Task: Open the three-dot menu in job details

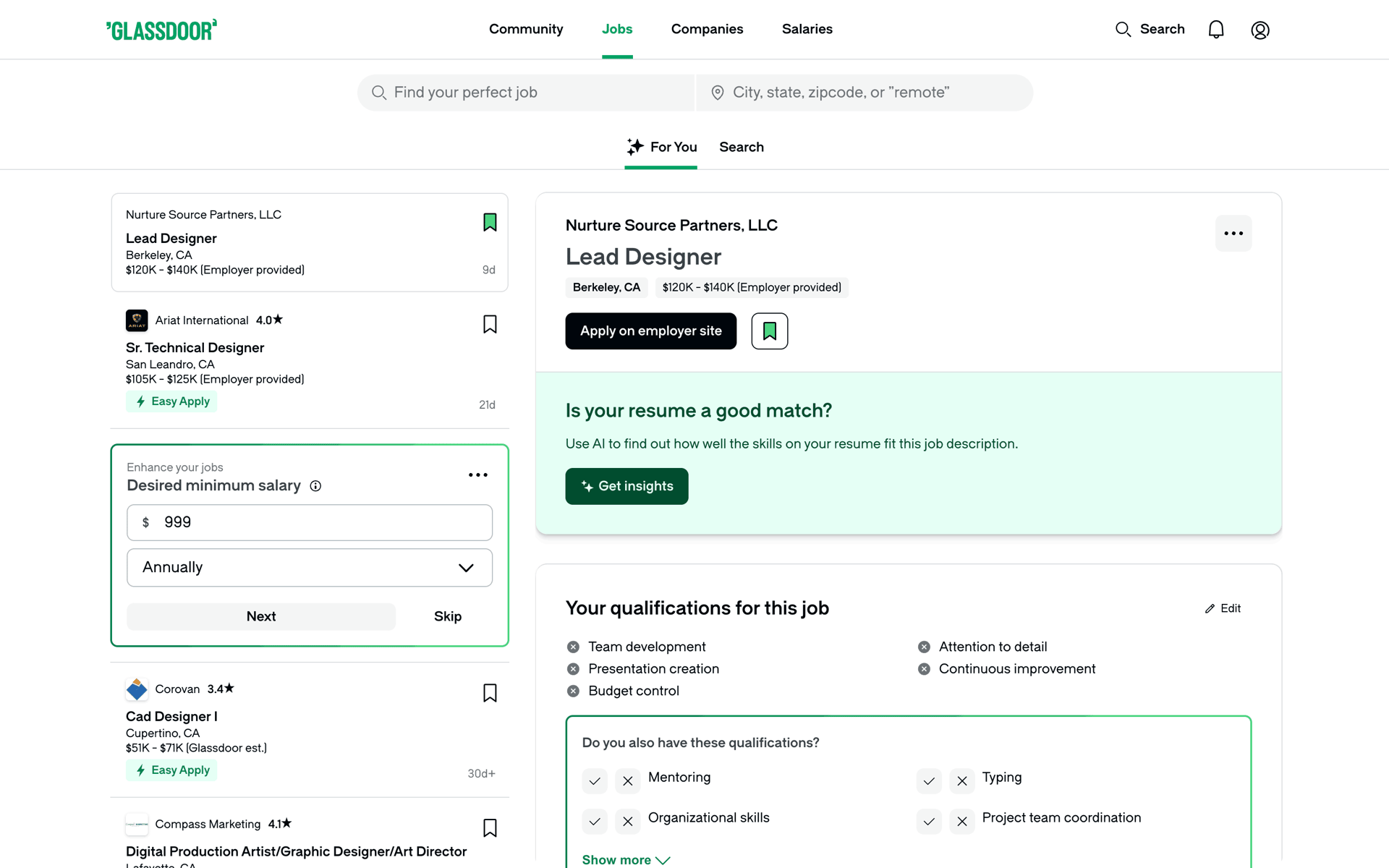Action: coord(1233,233)
